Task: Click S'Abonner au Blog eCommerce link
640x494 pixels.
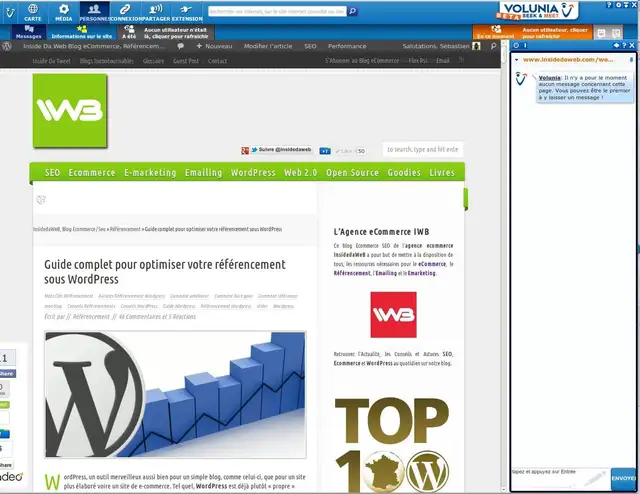Action: click(362, 61)
